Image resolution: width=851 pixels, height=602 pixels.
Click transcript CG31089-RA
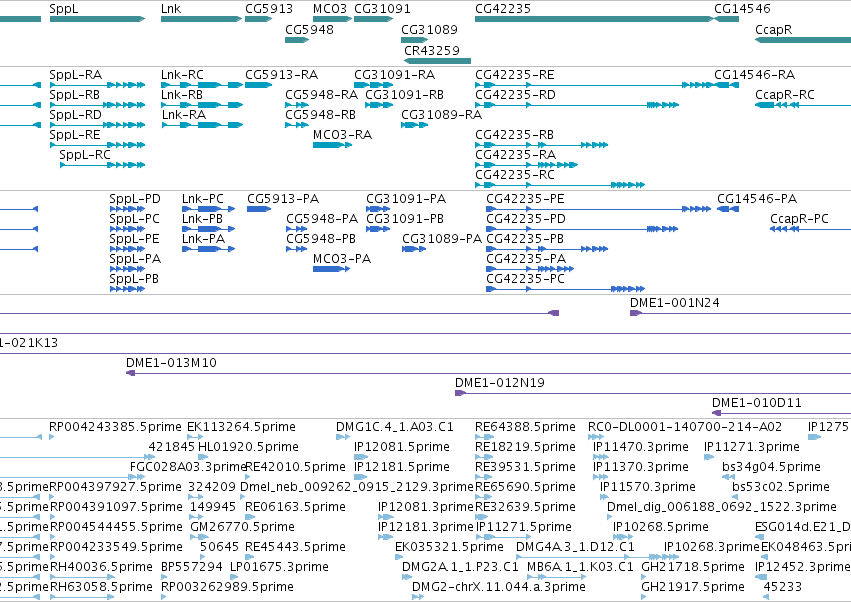pos(442,115)
